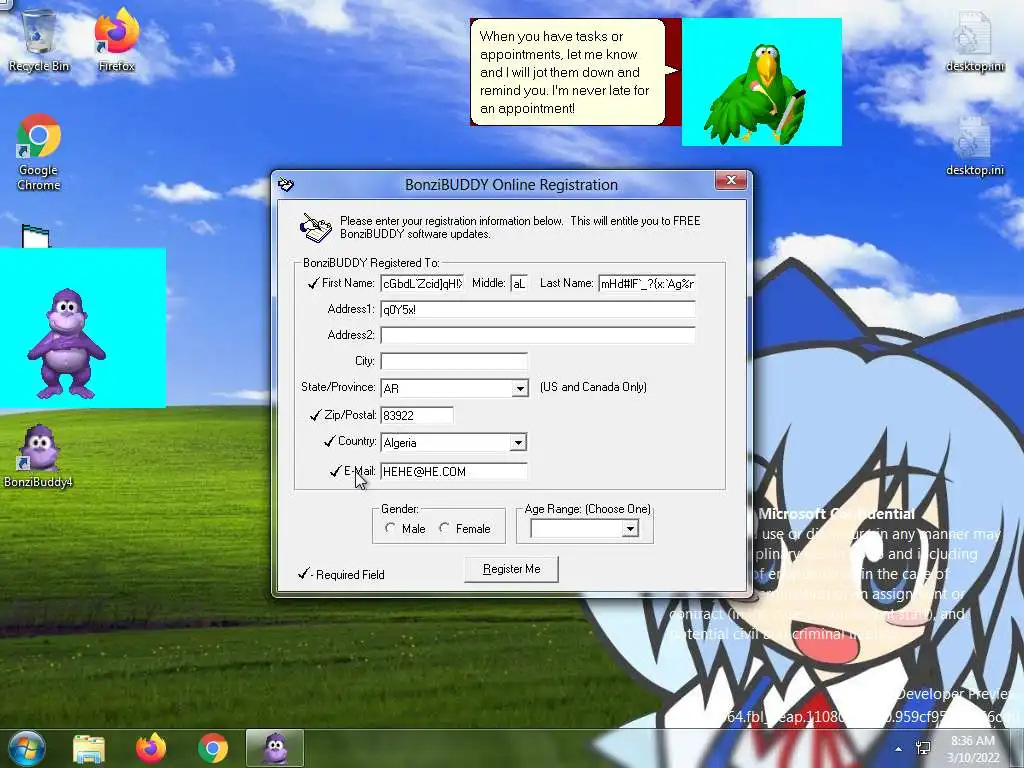This screenshot has width=1024, height=768.
Task: Click the empty City field
Action: tap(454, 361)
